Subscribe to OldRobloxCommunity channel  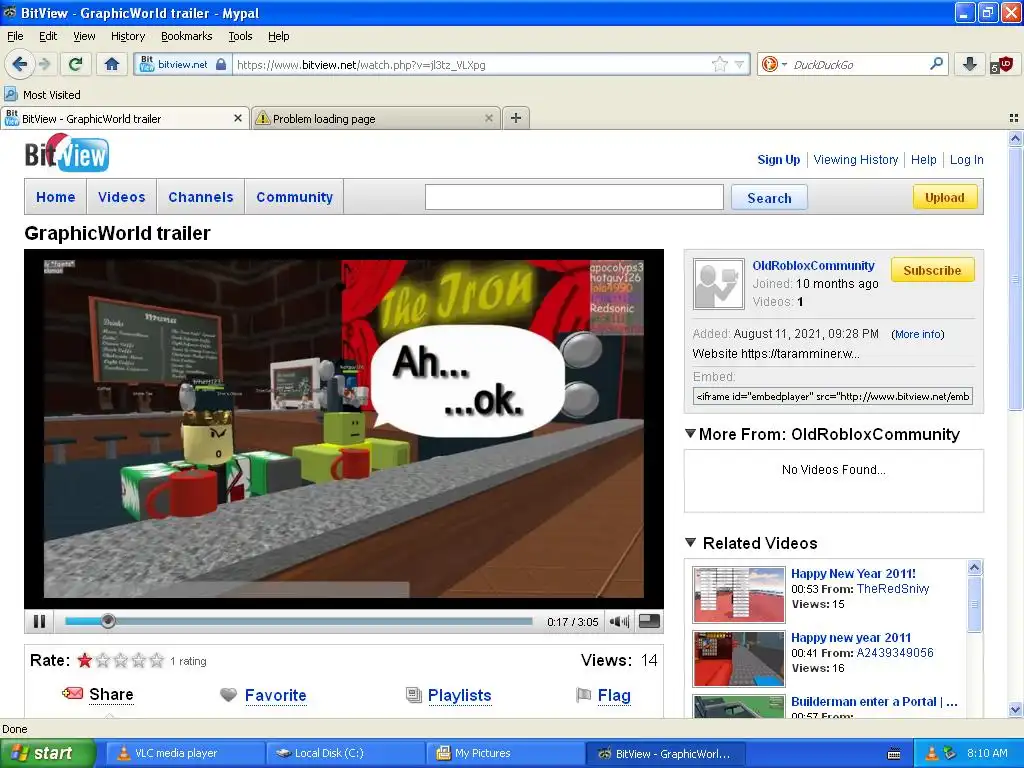click(932, 270)
